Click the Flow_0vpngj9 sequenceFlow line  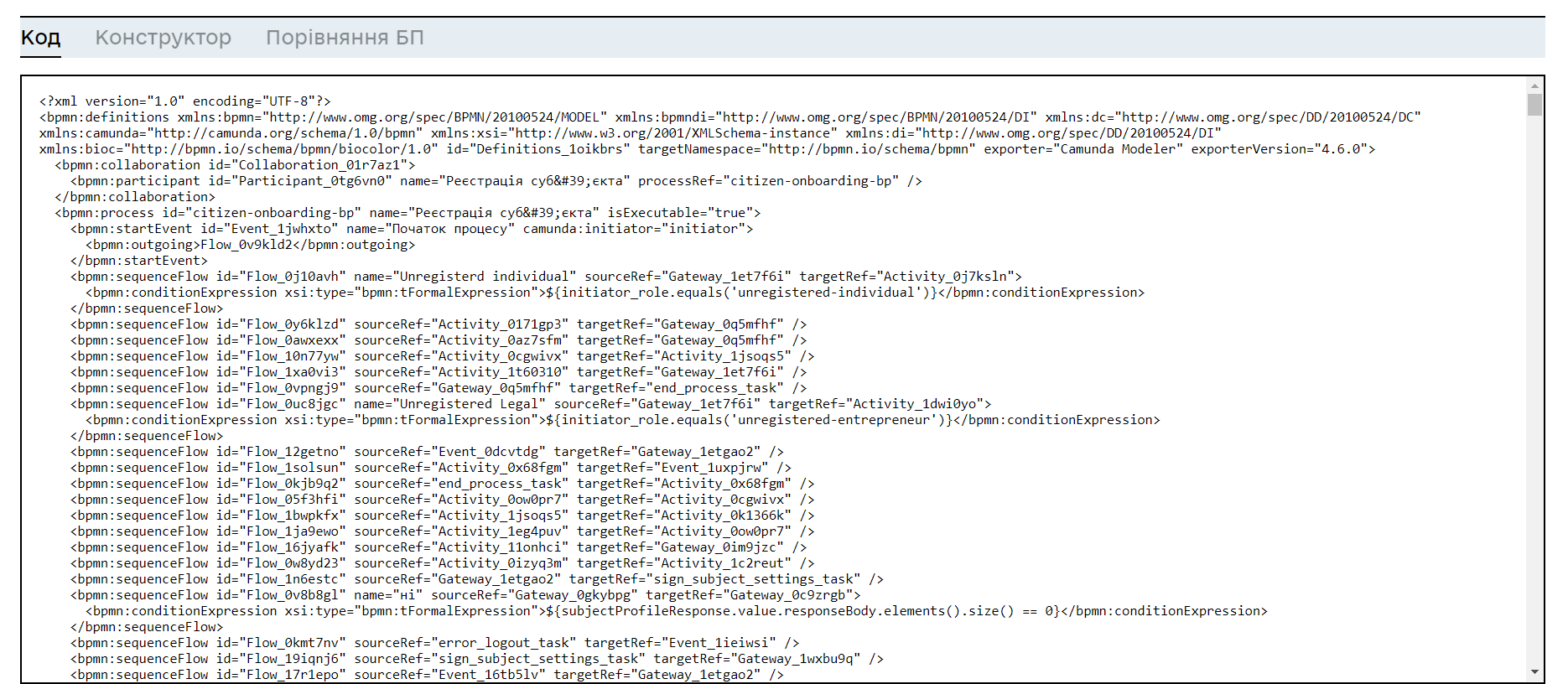(438, 388)
